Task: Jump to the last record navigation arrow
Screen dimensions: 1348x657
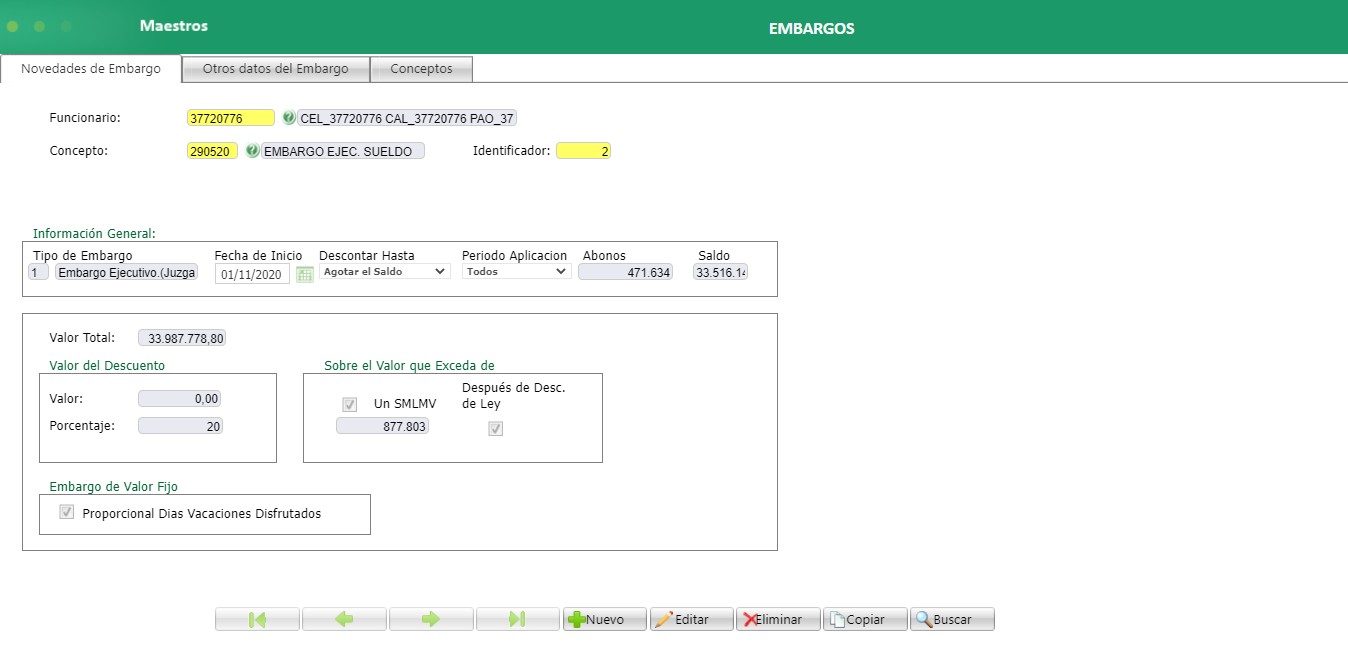Action: click(x=517, y=618)
